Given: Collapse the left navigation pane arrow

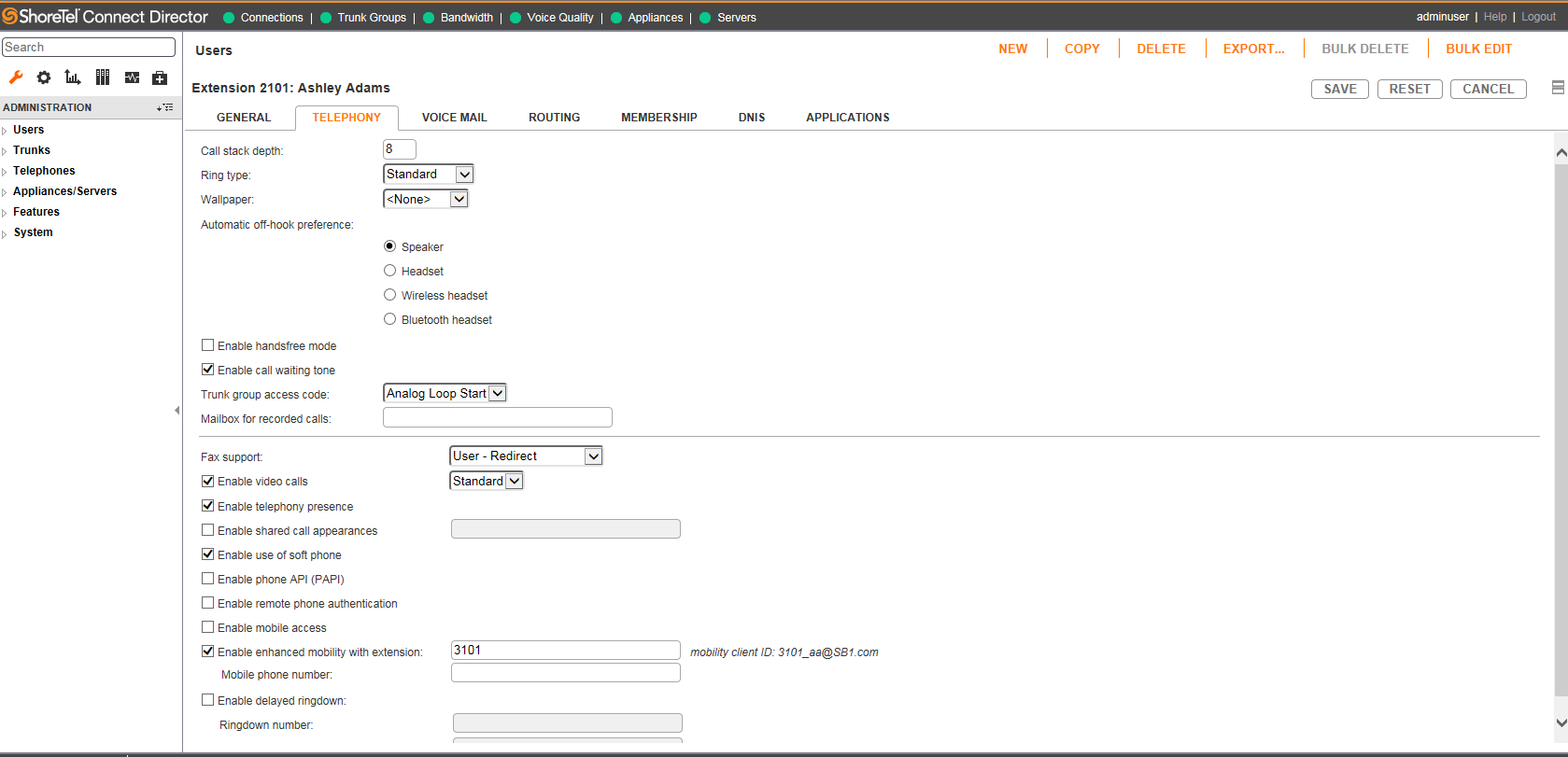Looking at the screenshot, I should point(177,410).
